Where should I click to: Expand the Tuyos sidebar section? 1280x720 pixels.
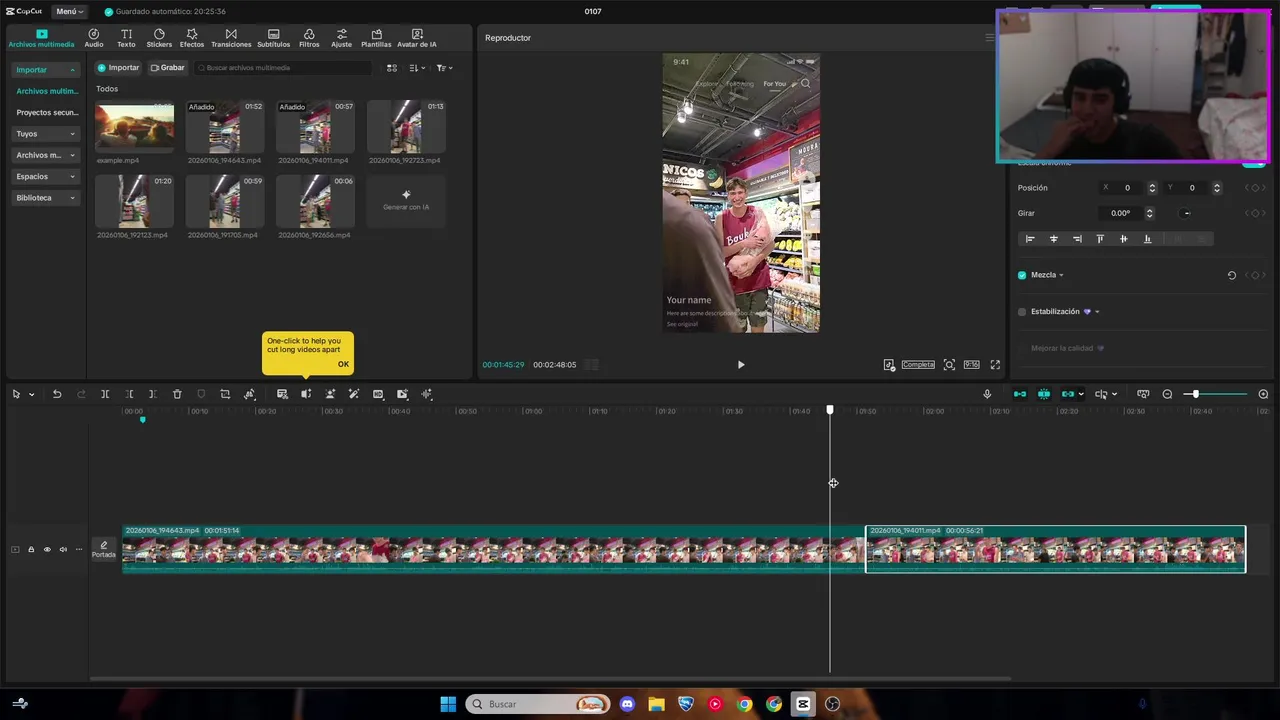tap(45, 134)
